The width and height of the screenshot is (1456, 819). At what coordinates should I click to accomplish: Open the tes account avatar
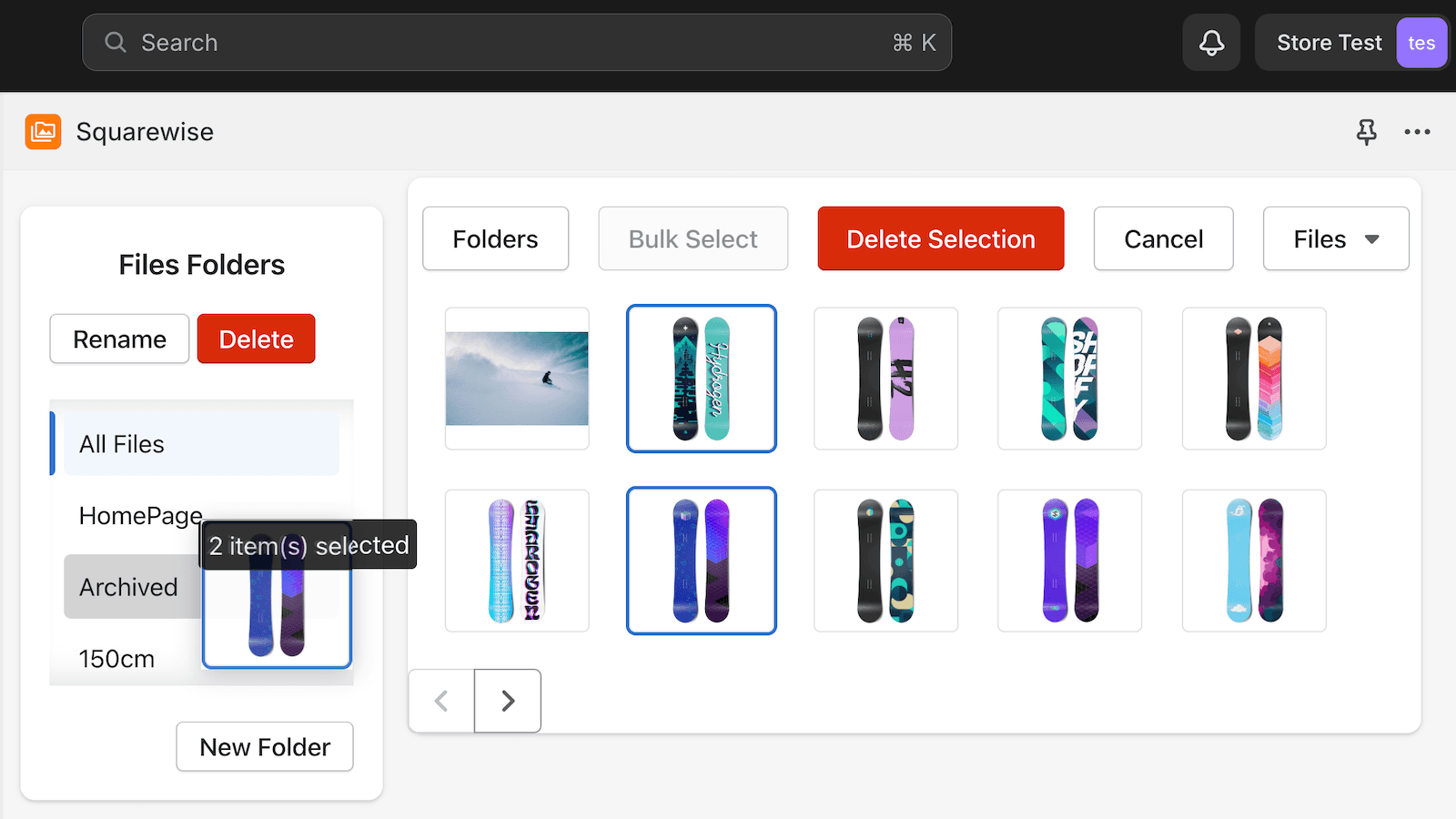point(1421,42)
